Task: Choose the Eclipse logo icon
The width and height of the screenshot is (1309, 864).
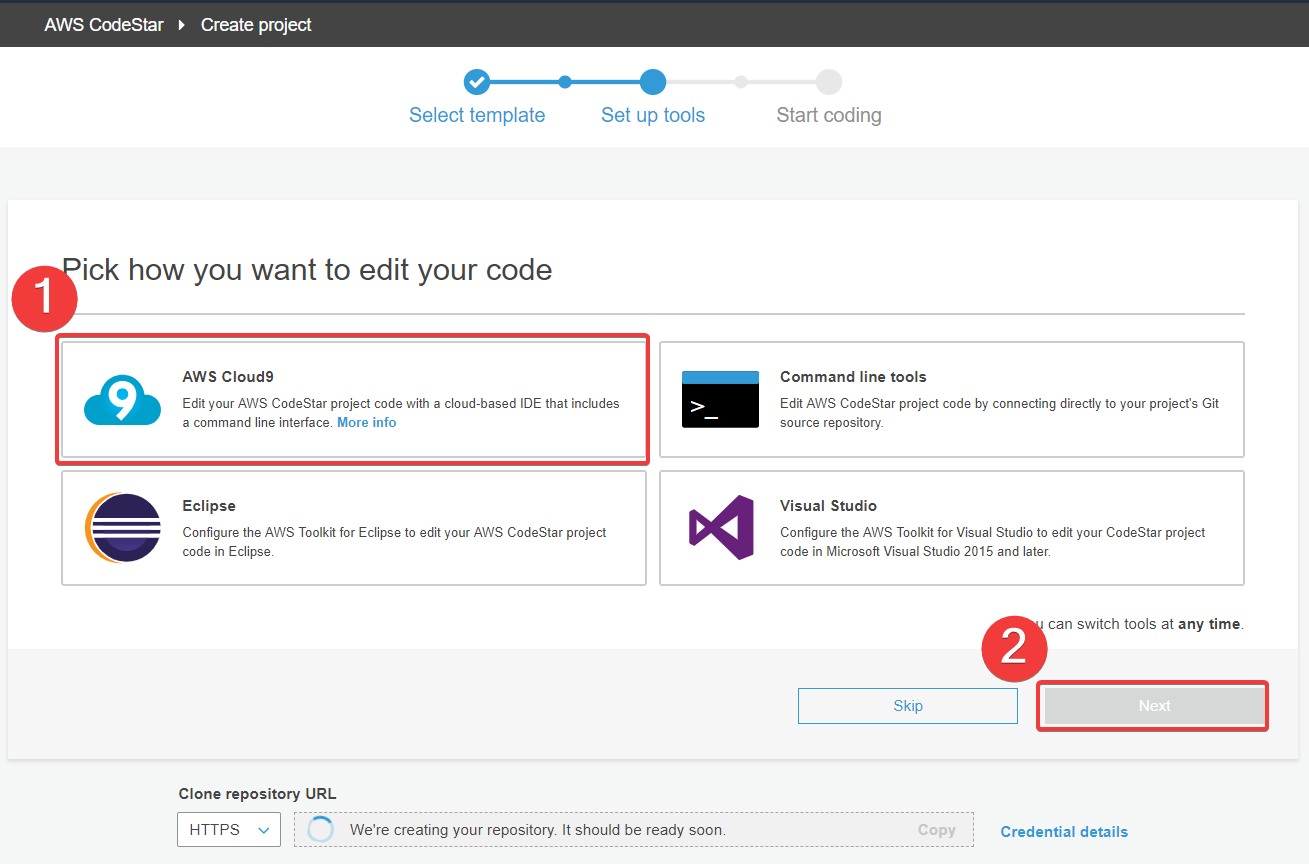Action: 122,528
